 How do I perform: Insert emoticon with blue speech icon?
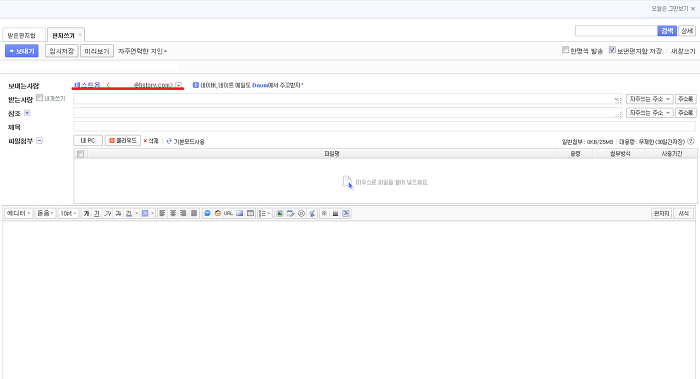click(x=207, y=214)
